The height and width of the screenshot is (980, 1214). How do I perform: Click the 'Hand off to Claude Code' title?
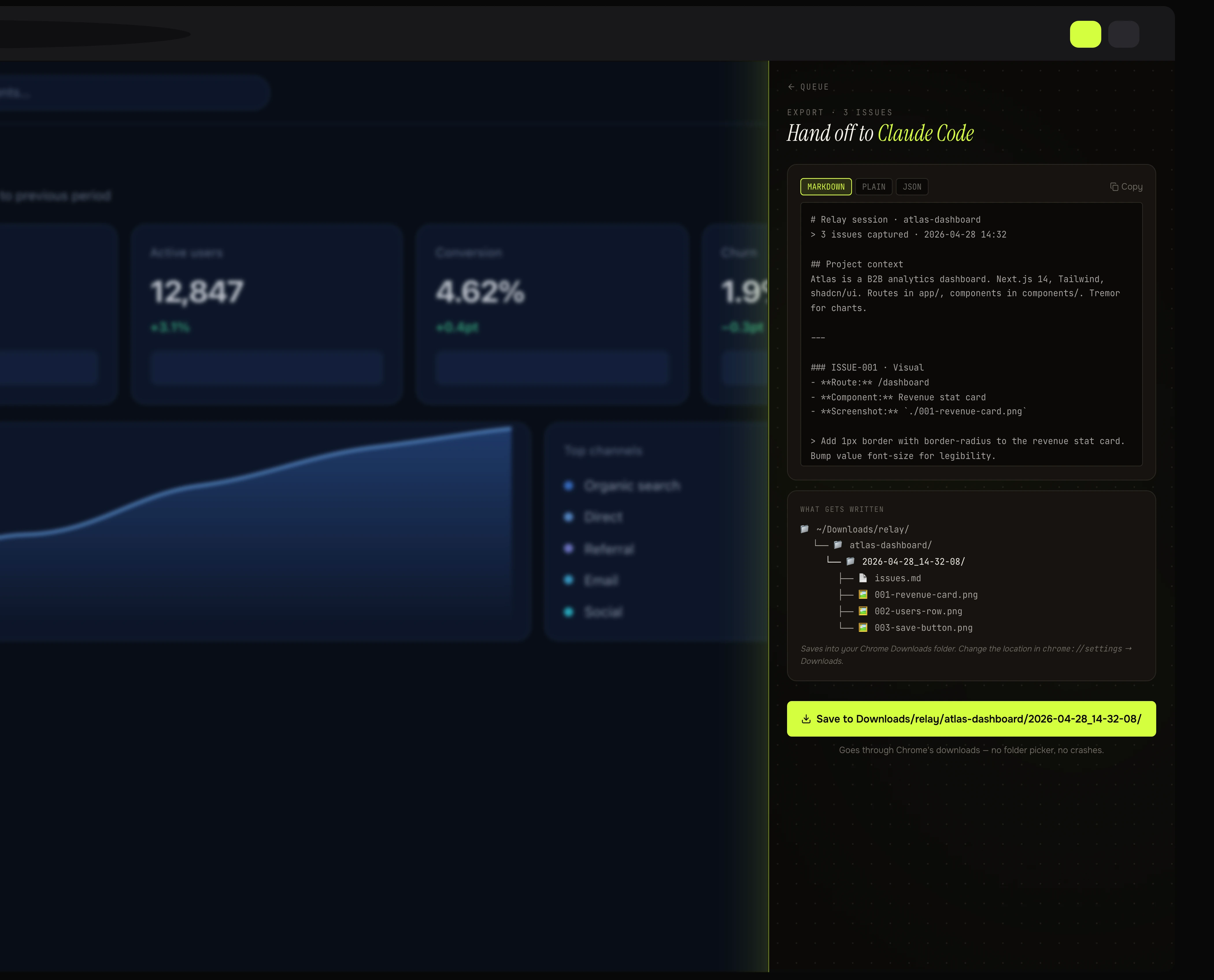click(x=880, y=133)
